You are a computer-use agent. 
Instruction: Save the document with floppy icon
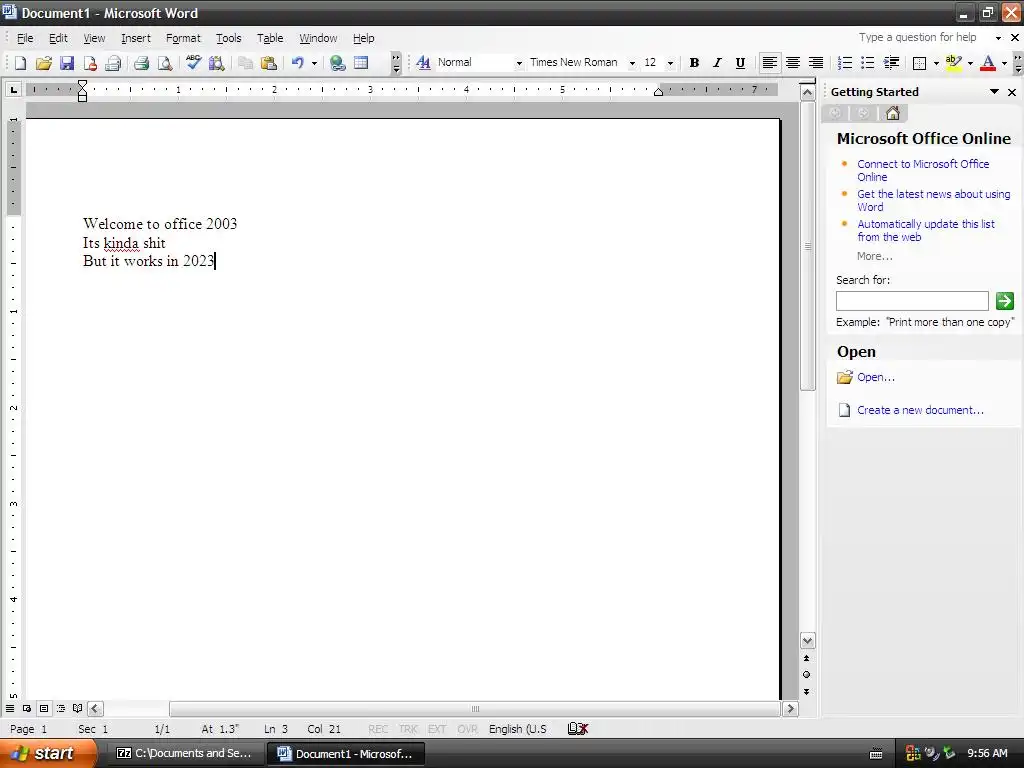pyautogui.click(x=67, y=63)
